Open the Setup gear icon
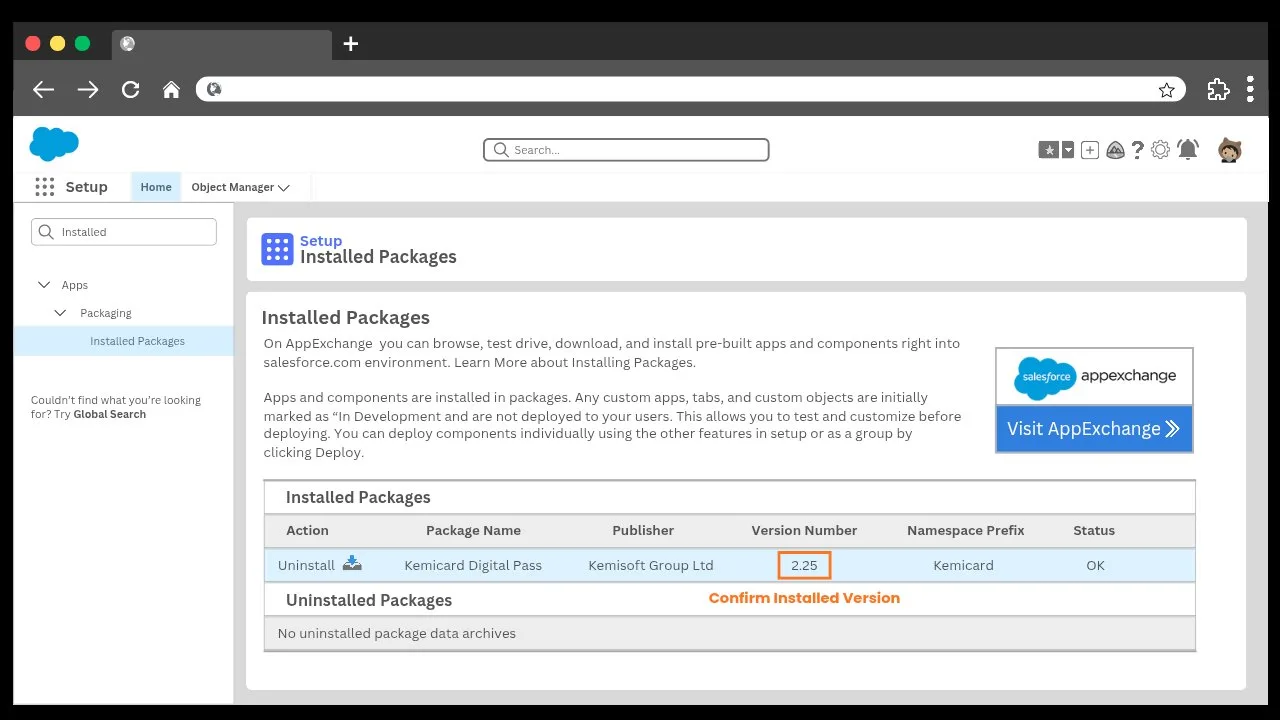1280x720 pixels. click(x=1160, y=150)
